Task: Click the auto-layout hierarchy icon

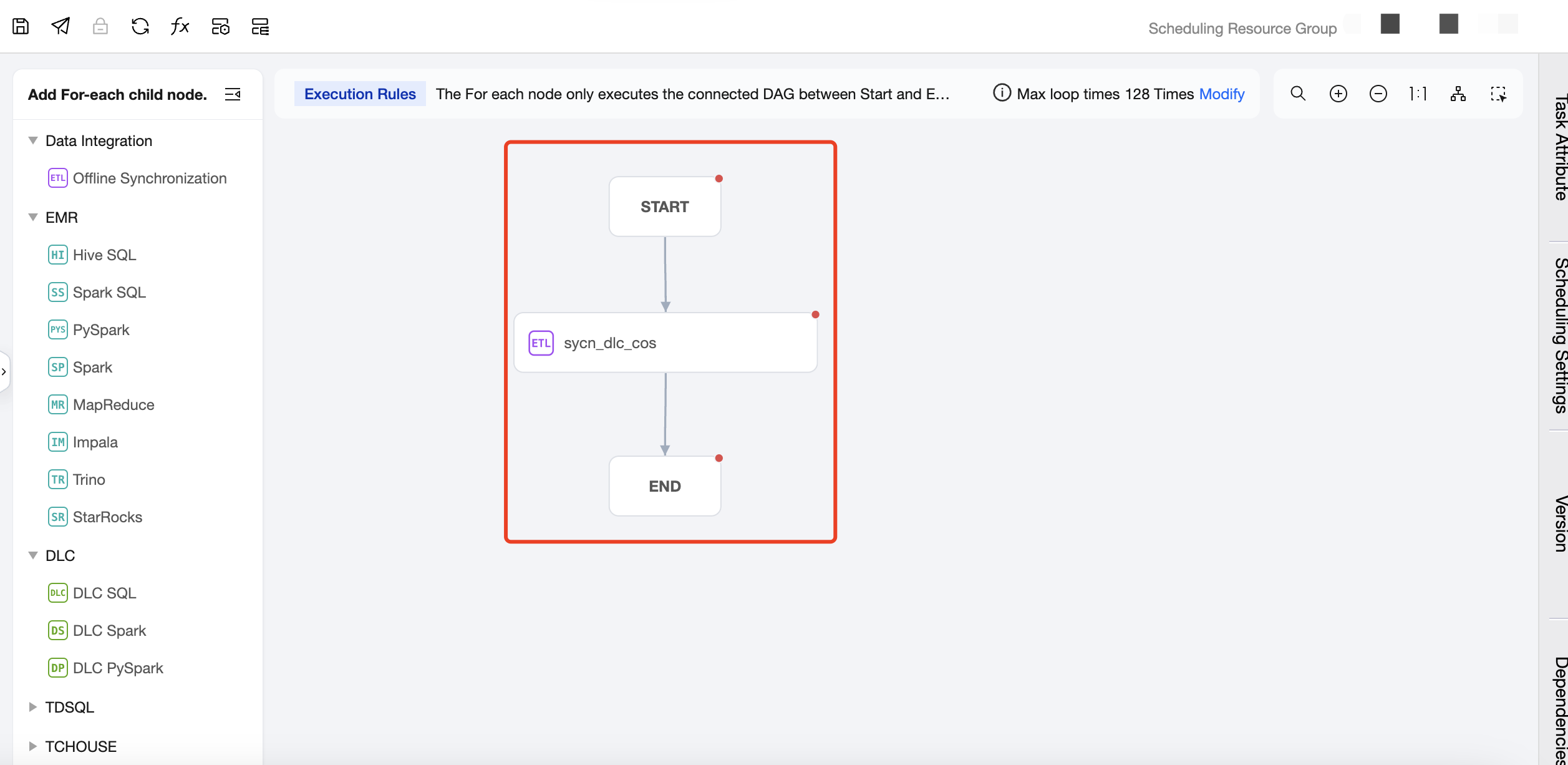Action: coord(1458,94)
